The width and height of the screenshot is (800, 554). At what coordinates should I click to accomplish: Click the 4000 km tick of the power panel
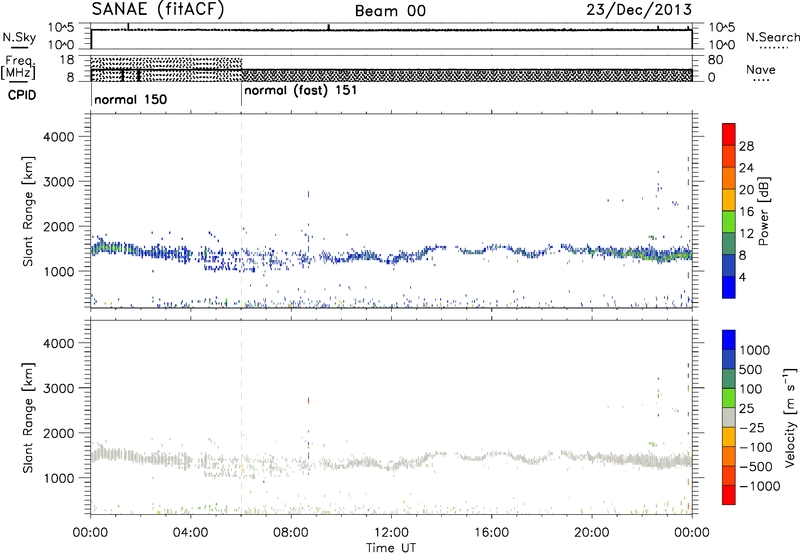[x=58, y=137]
